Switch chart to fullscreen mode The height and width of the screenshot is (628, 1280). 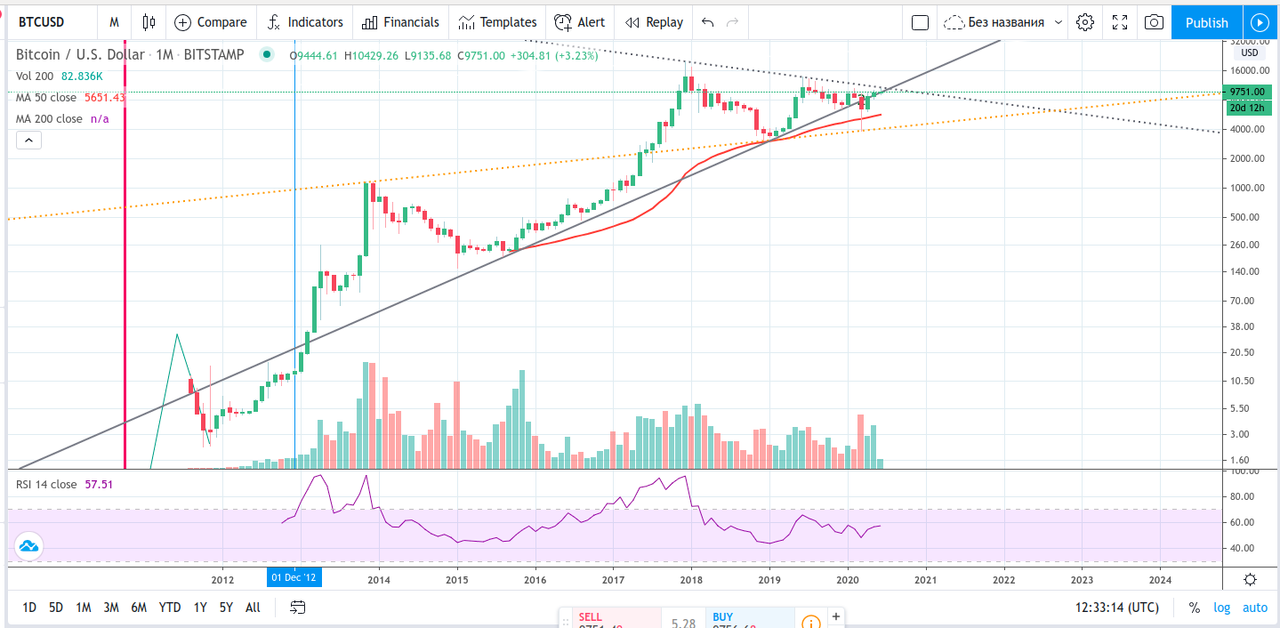click(x=1120, y=22)
